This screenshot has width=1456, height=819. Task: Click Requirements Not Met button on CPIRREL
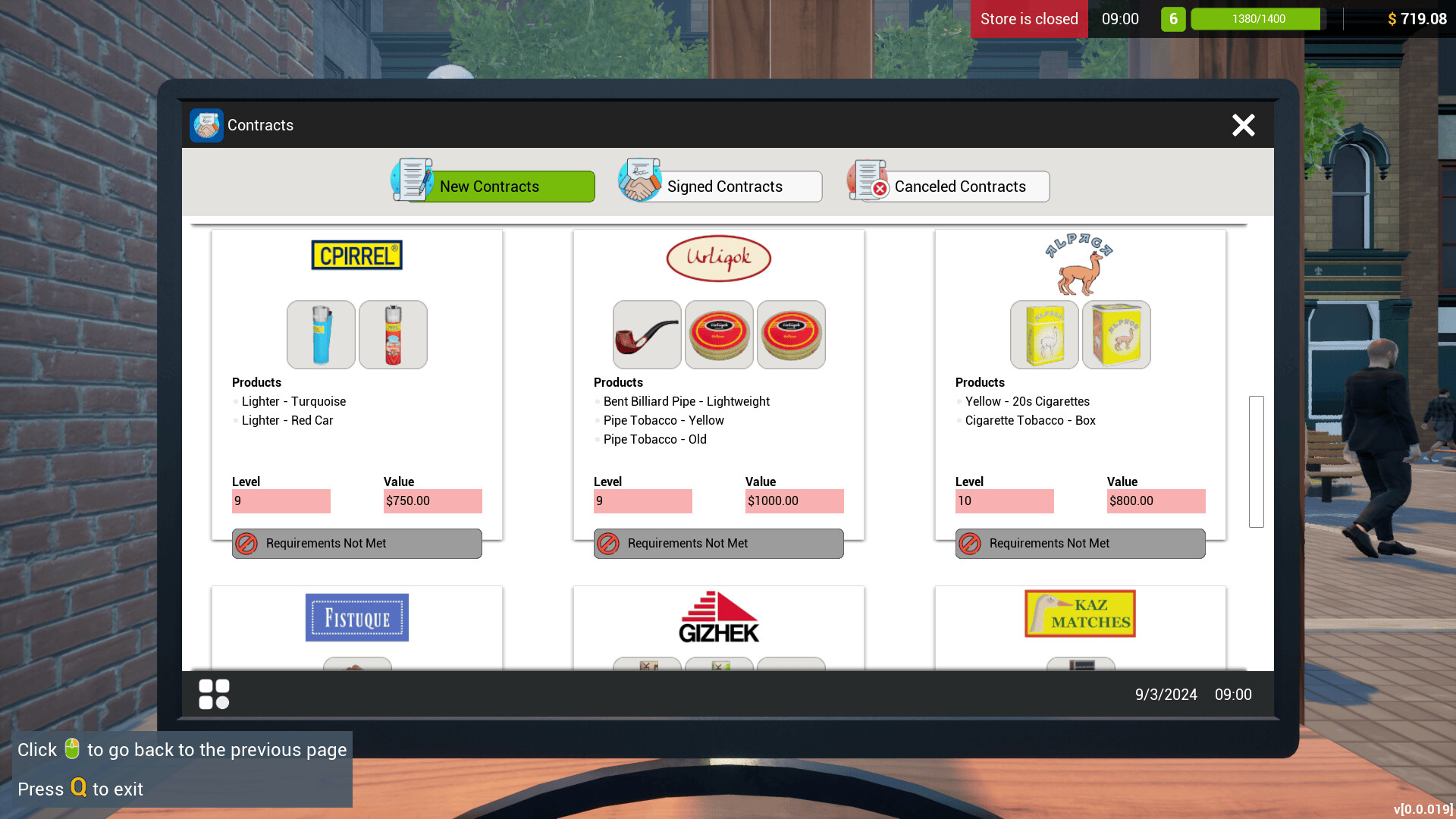pos(356,543)
